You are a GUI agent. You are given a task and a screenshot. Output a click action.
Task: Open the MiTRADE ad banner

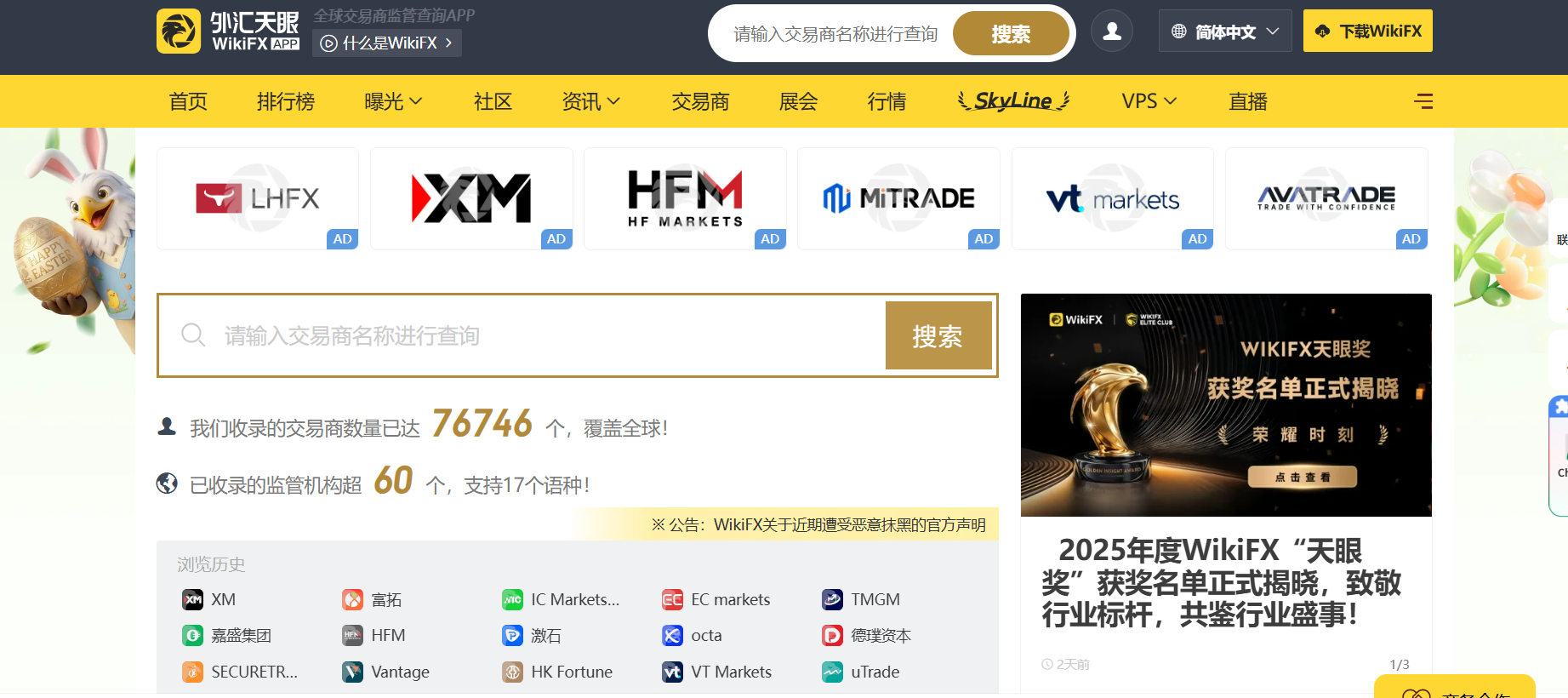click(898, 198)
